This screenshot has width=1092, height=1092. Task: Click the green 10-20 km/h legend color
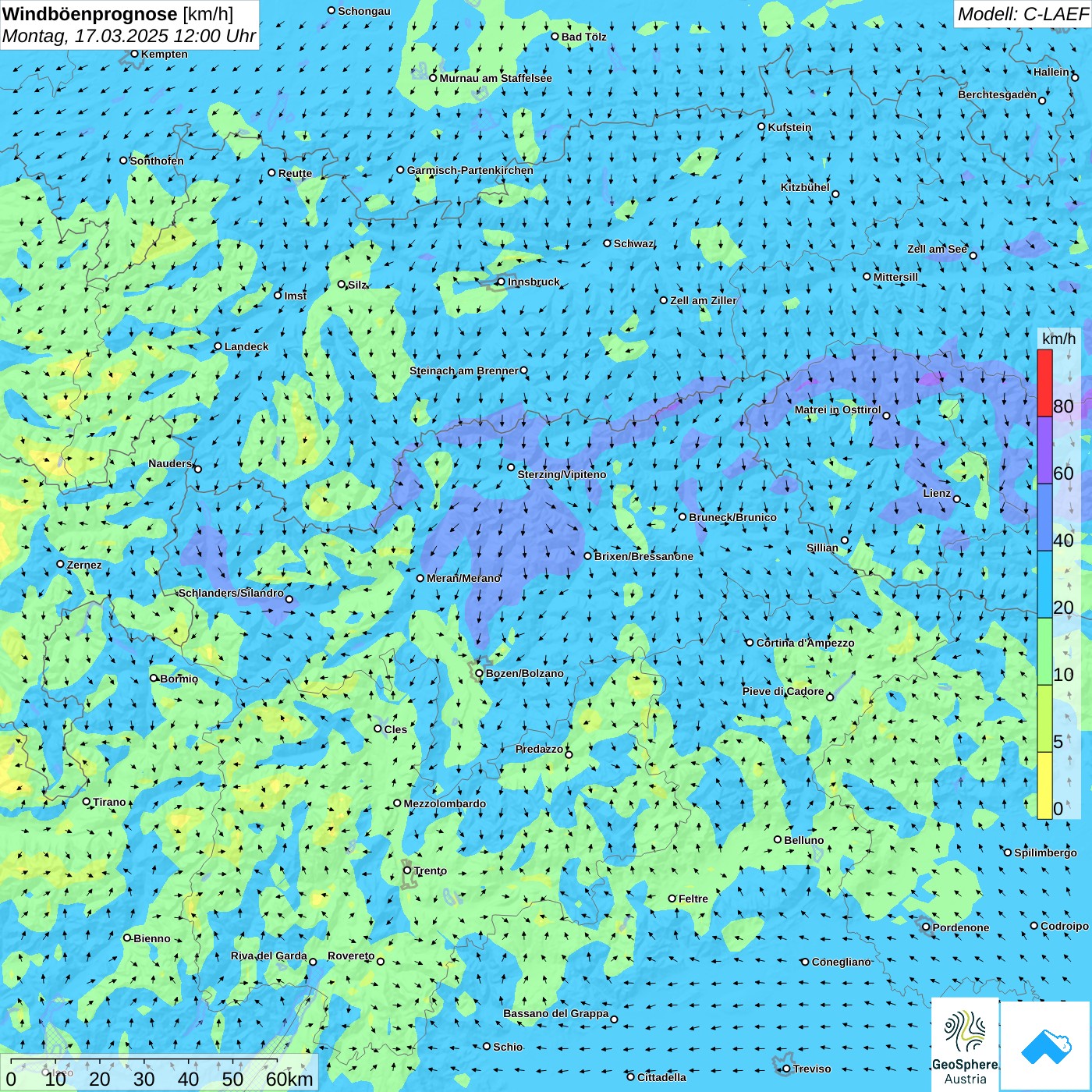click(1044, 651)
